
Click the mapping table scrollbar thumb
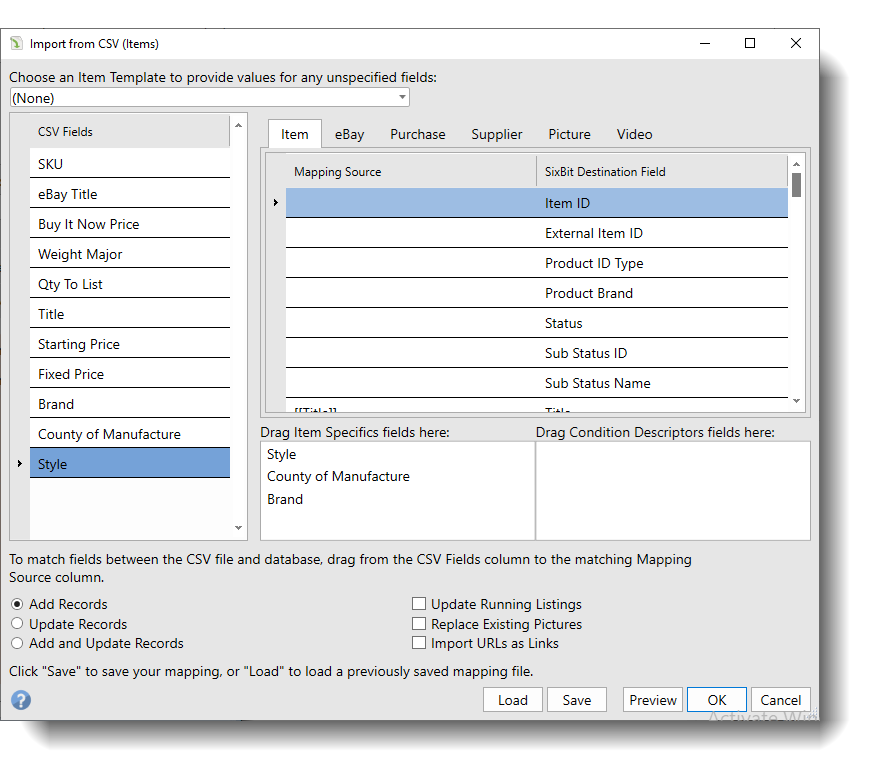797,185
